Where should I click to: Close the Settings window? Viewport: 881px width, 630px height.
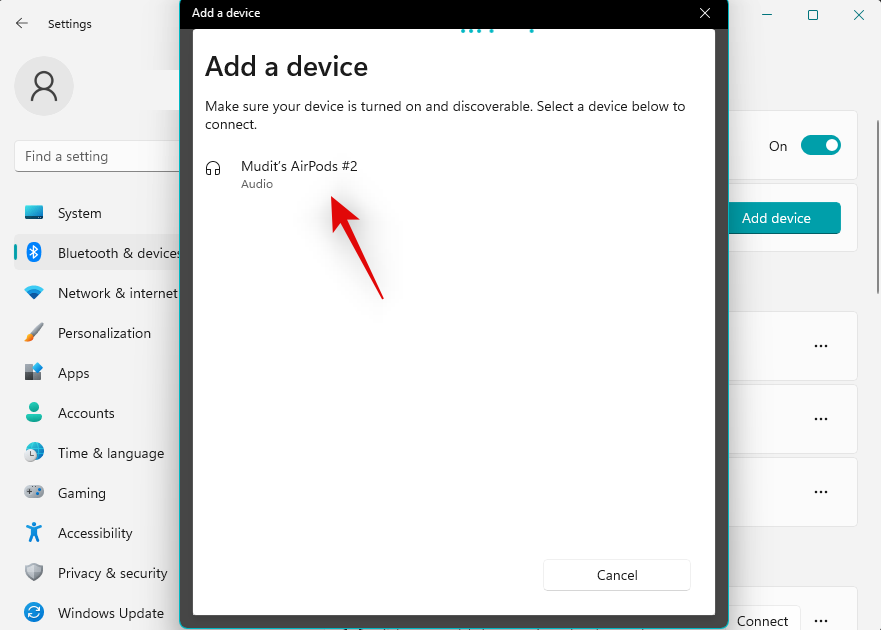tap(859, 15)
